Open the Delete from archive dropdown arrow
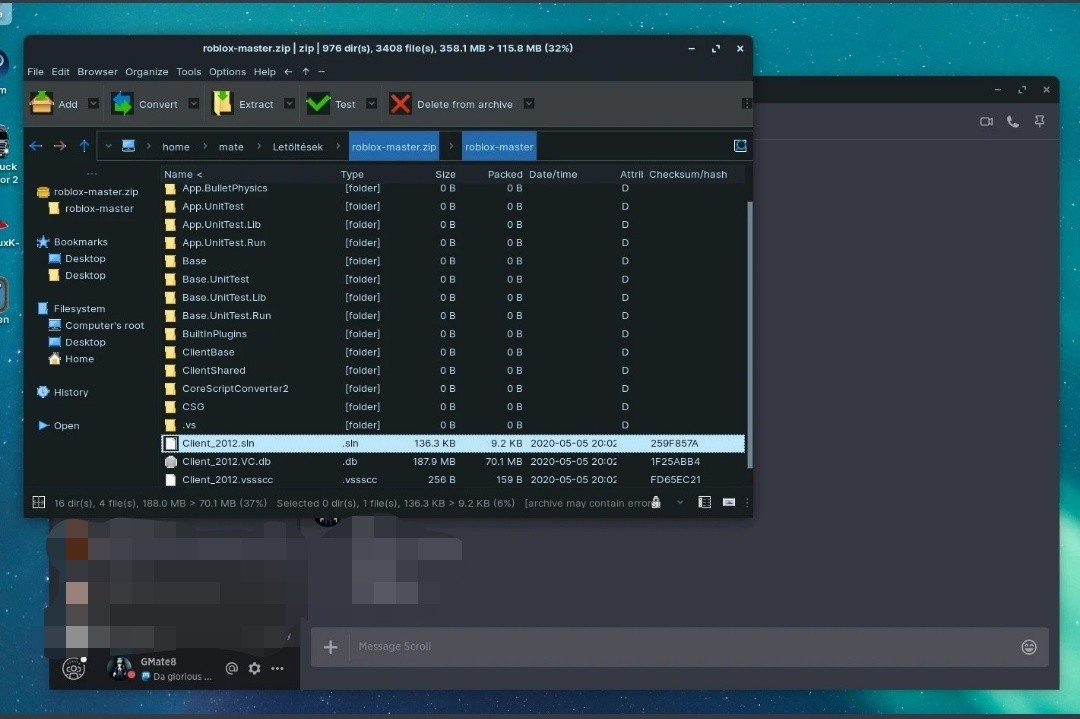 click(x=529, y=103)
